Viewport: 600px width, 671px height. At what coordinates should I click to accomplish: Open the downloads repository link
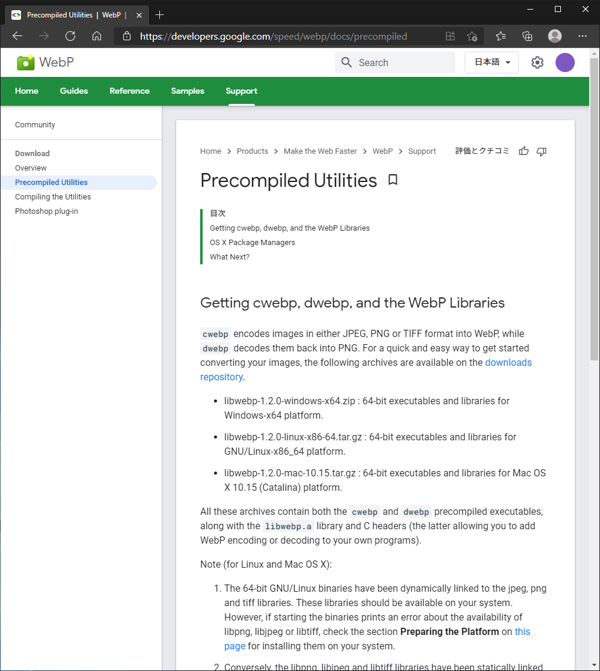(x=508, y=362)
